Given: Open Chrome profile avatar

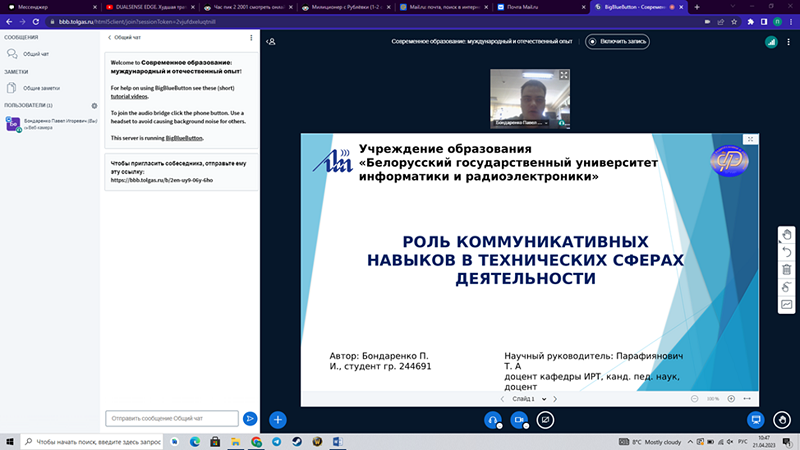Looking at the screenshot, I should coord(777,22).
